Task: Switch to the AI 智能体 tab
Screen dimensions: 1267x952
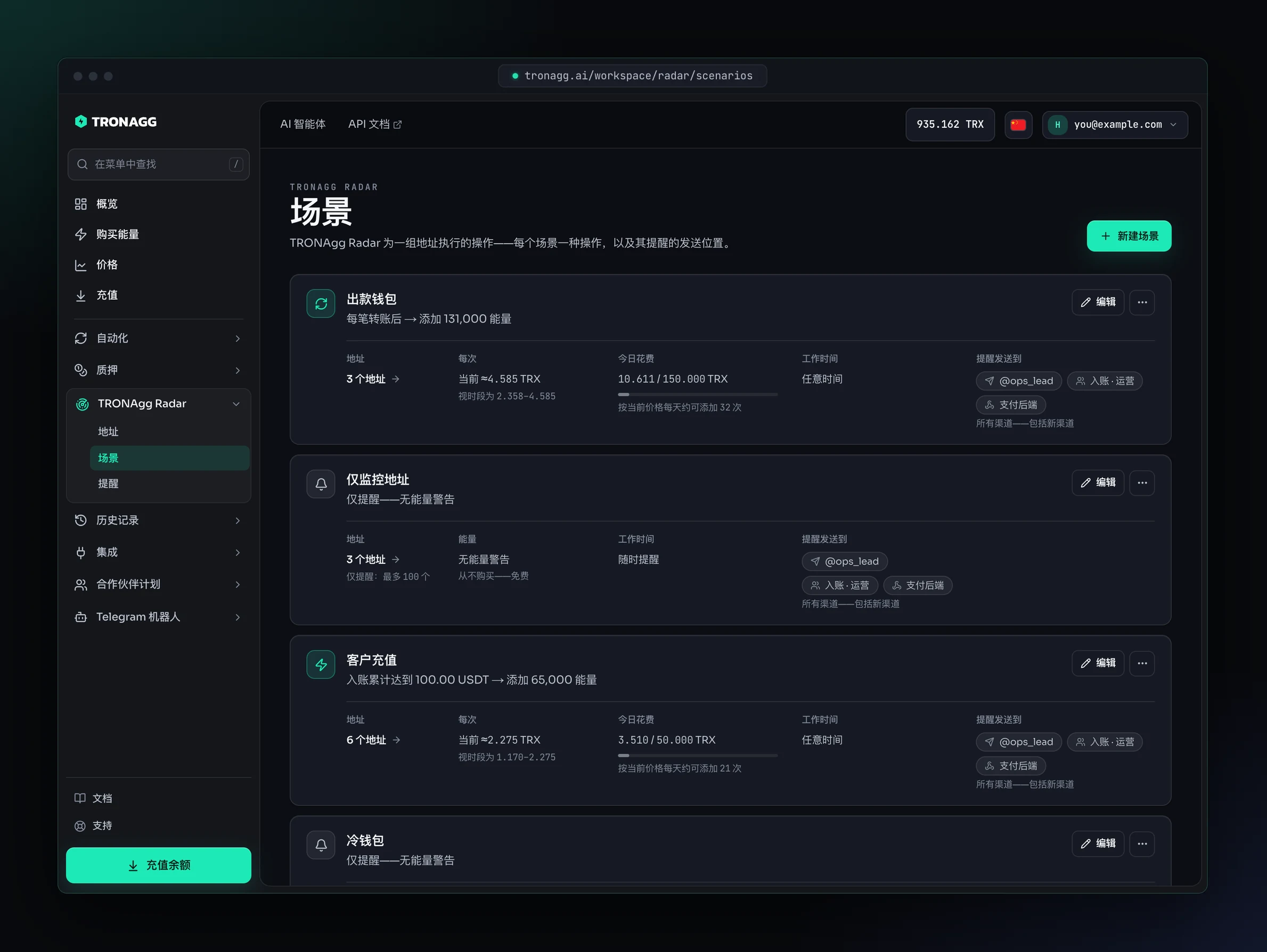Action: coord(303,124)
